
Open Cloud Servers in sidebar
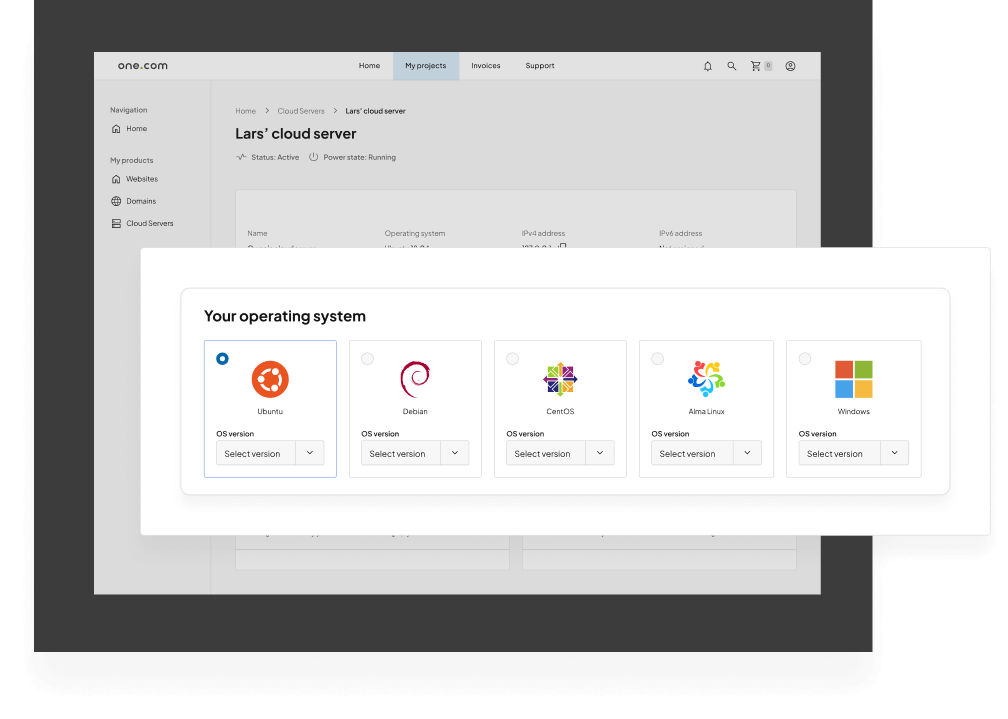pyautogui.click(x=150, y=224)
